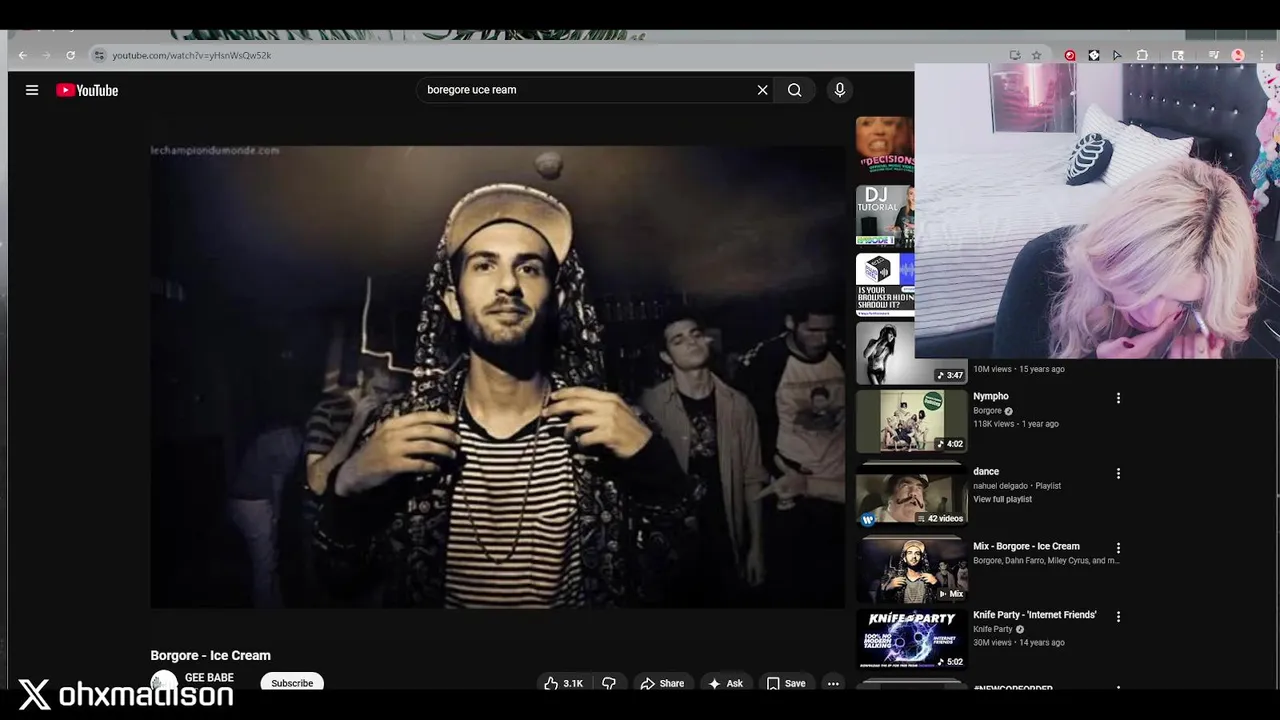Open the browser extensions puzzle icon
1280x720 pixels.
1142,55
